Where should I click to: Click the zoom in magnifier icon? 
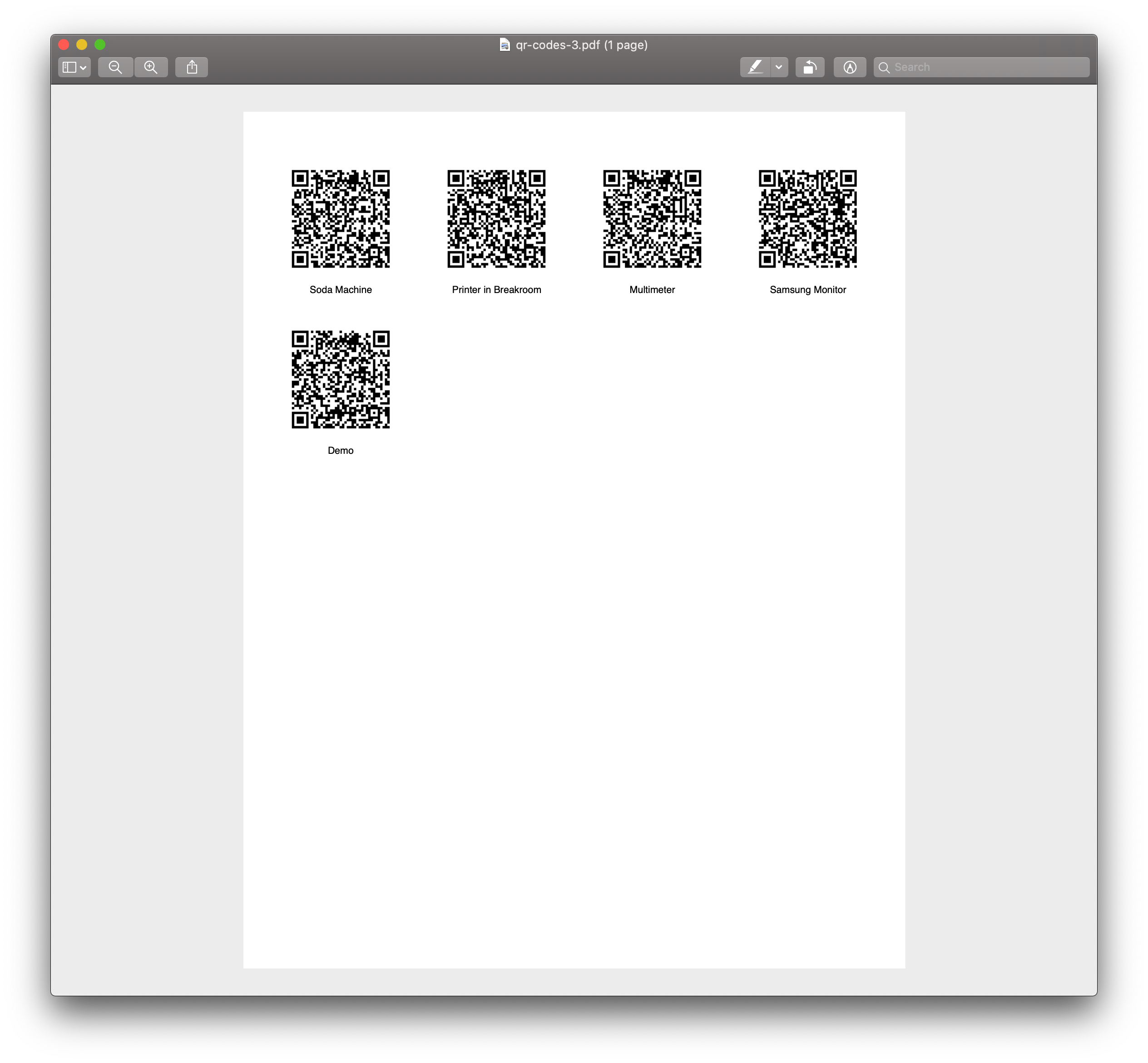(x=152, y=67)
